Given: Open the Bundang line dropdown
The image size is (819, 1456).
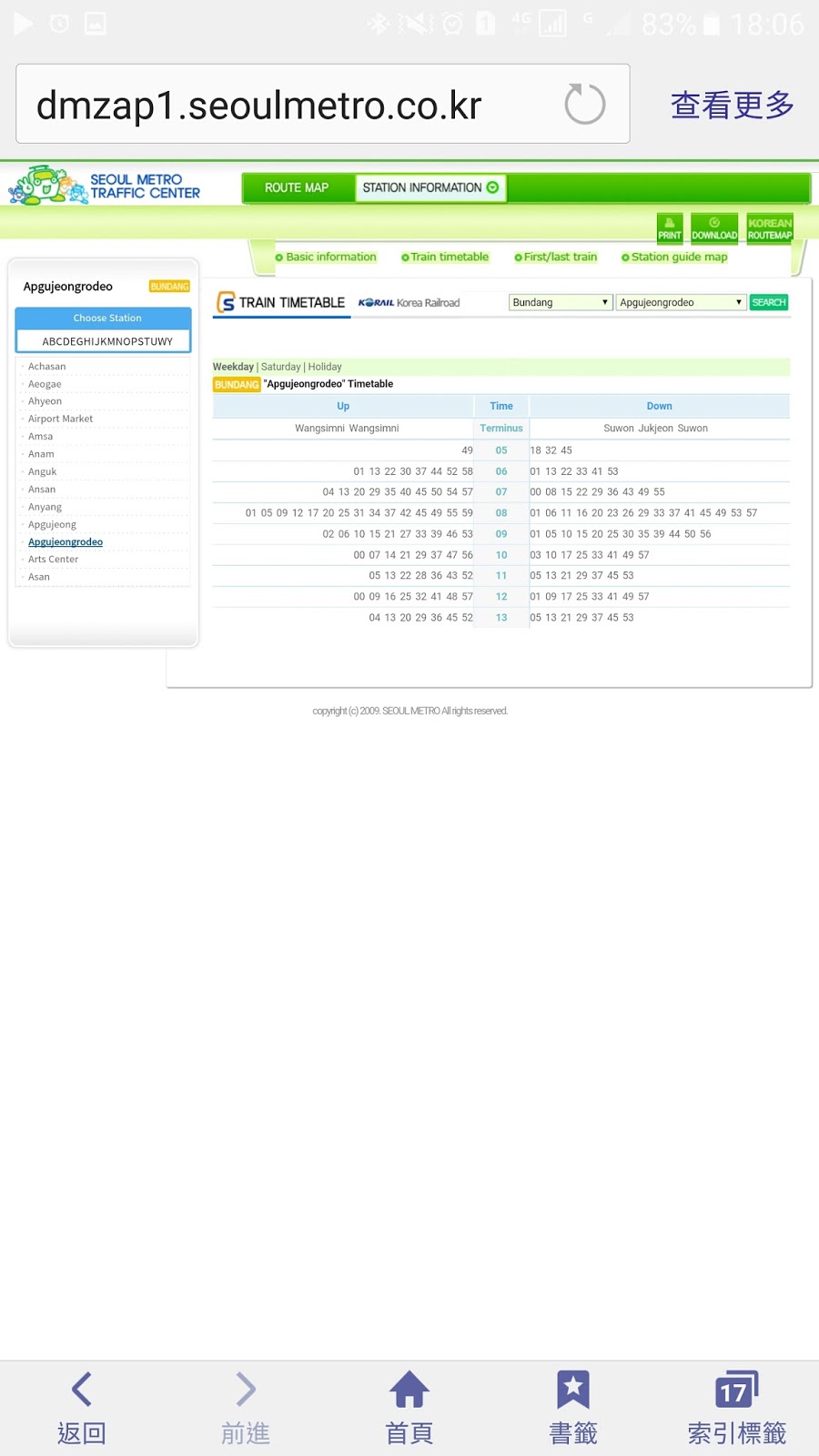Looking at the screenshot, I should (561, 302).
